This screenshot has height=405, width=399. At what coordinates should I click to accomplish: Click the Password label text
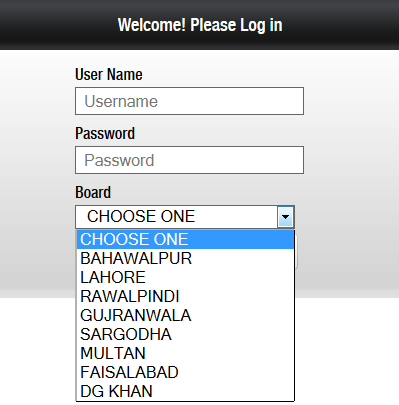(105, 133)
